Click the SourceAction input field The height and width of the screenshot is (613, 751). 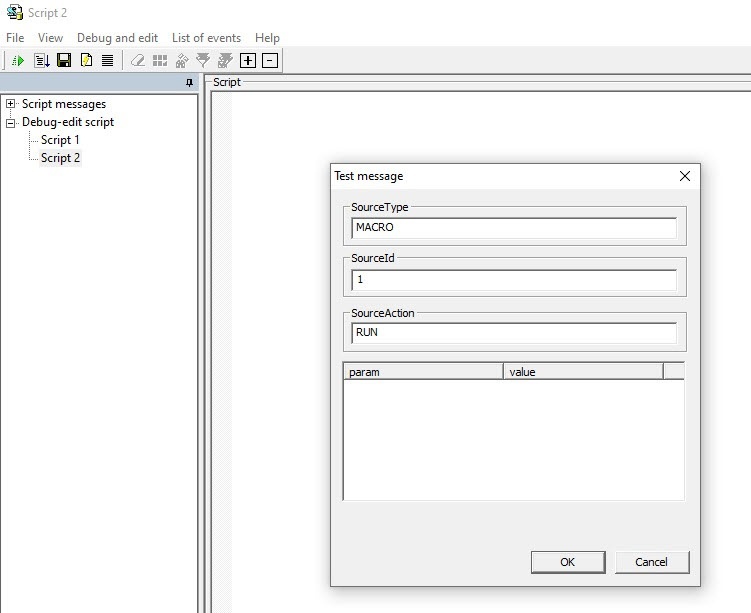click(514, 333)
